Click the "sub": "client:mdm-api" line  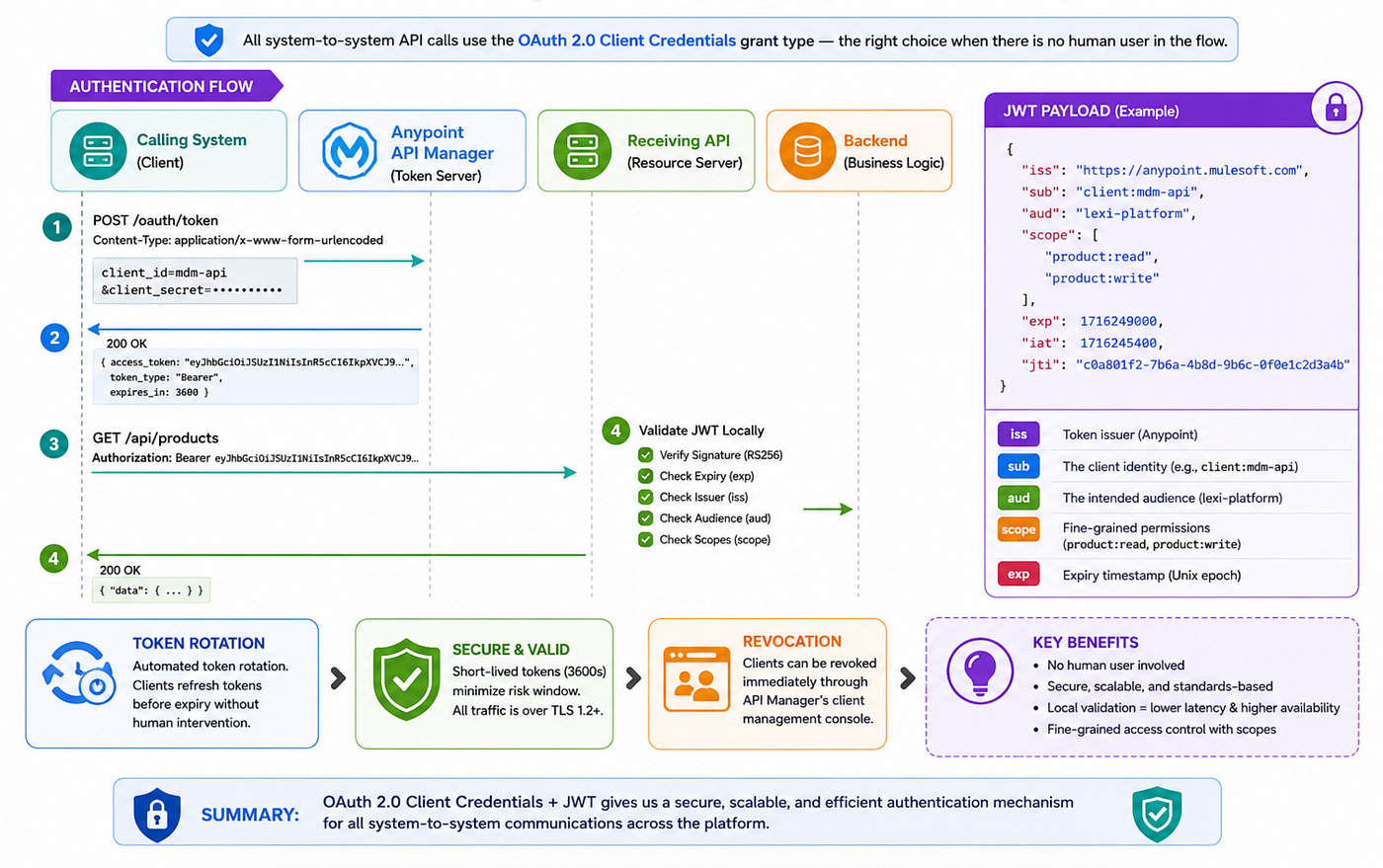tap(1111, 192)
